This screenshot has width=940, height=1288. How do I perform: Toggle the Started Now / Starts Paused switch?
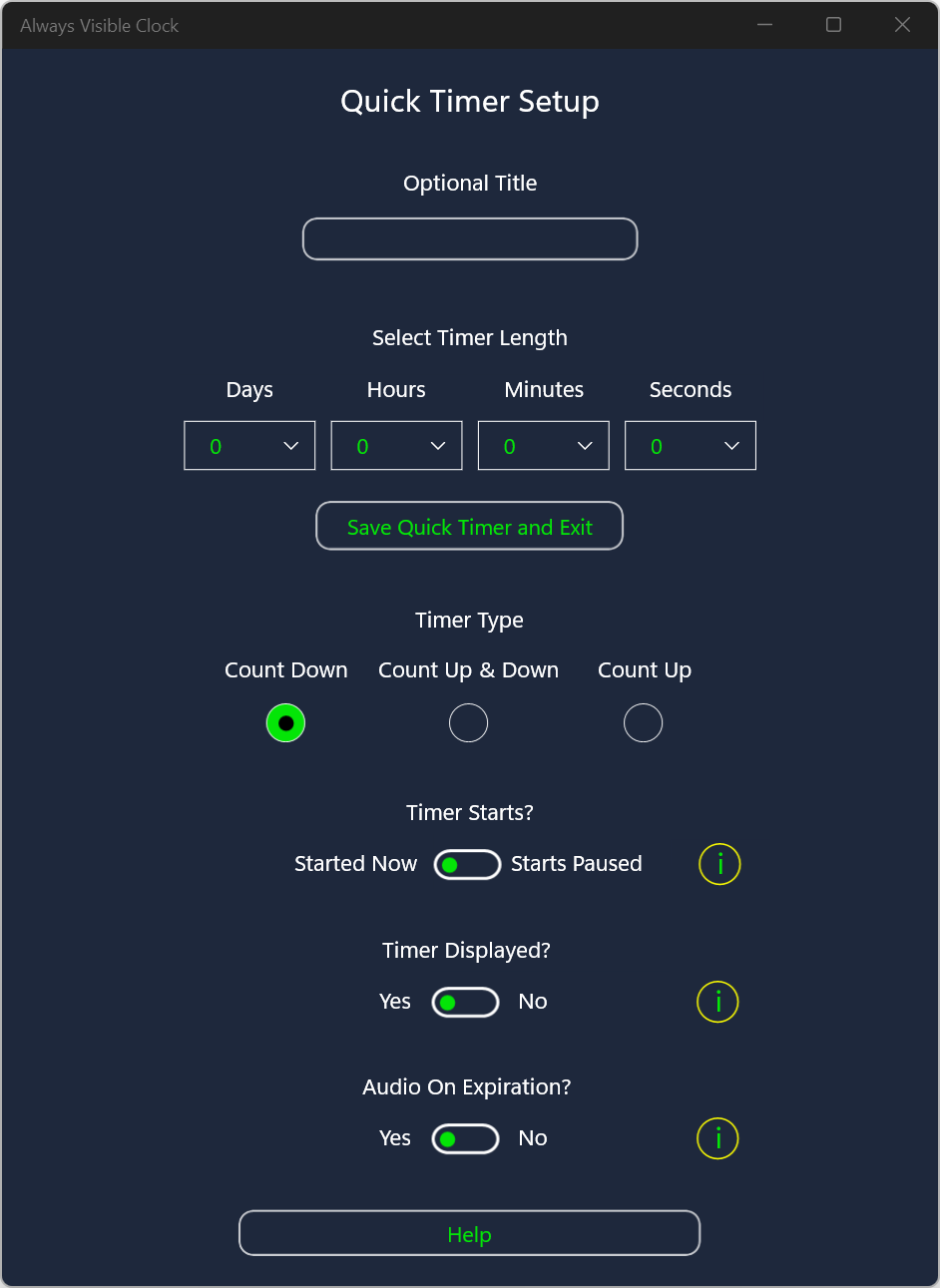coord(467,865)
